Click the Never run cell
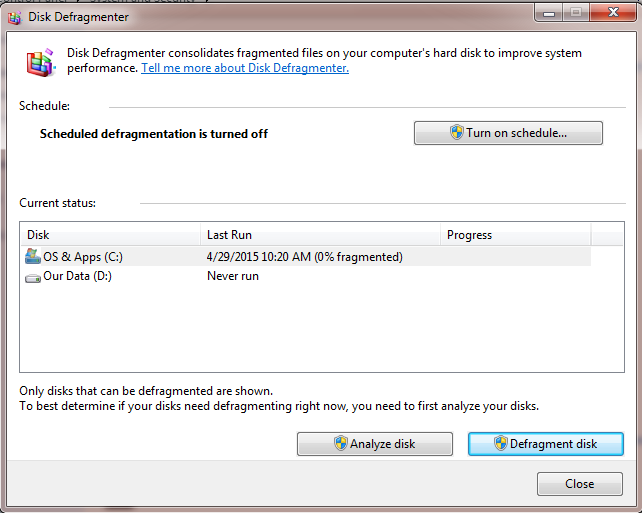 tap(233, 276)
